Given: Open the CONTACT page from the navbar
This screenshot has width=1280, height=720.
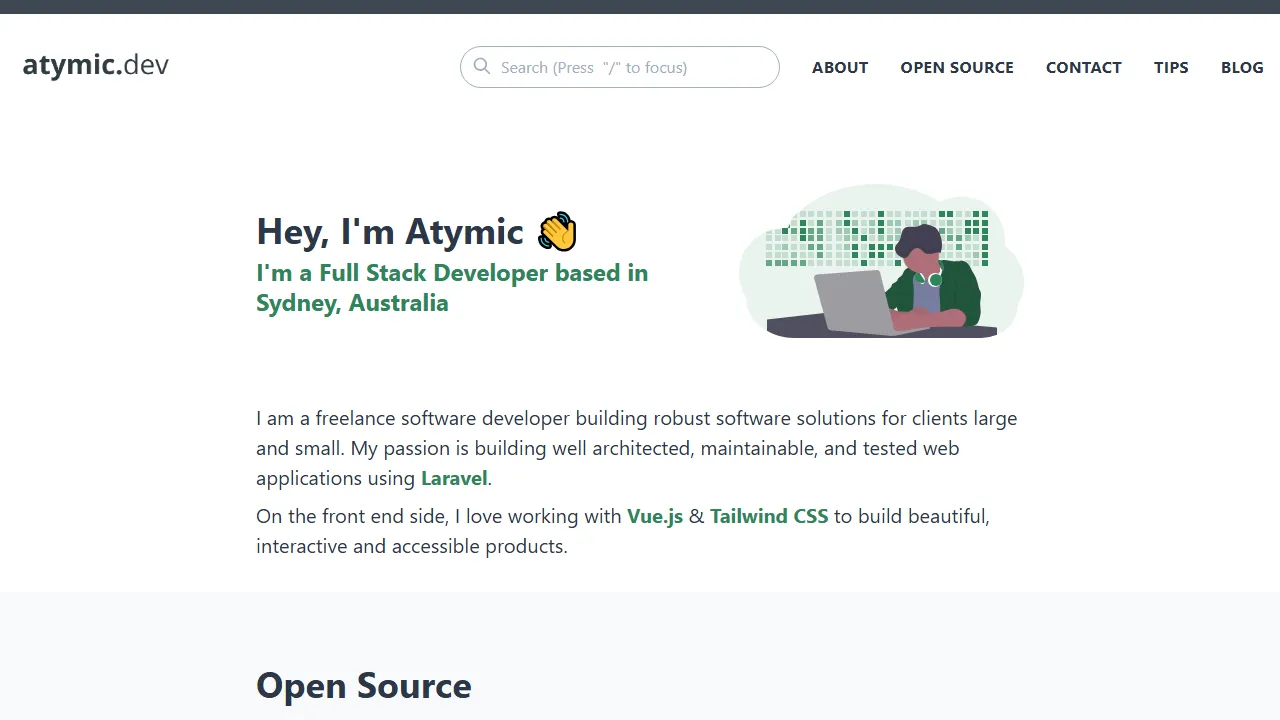Looking at the screenshot, I should coord(1084,67).
